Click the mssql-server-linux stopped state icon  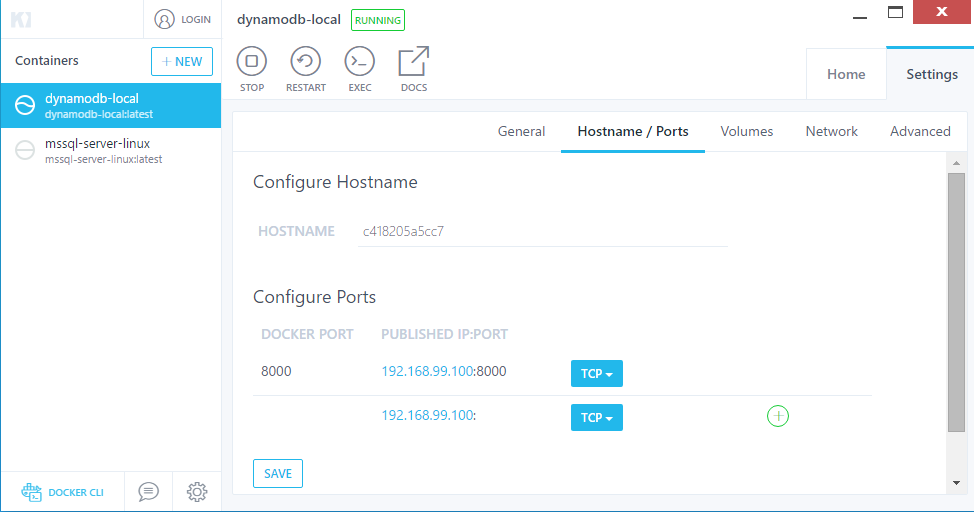click(25, 150)
